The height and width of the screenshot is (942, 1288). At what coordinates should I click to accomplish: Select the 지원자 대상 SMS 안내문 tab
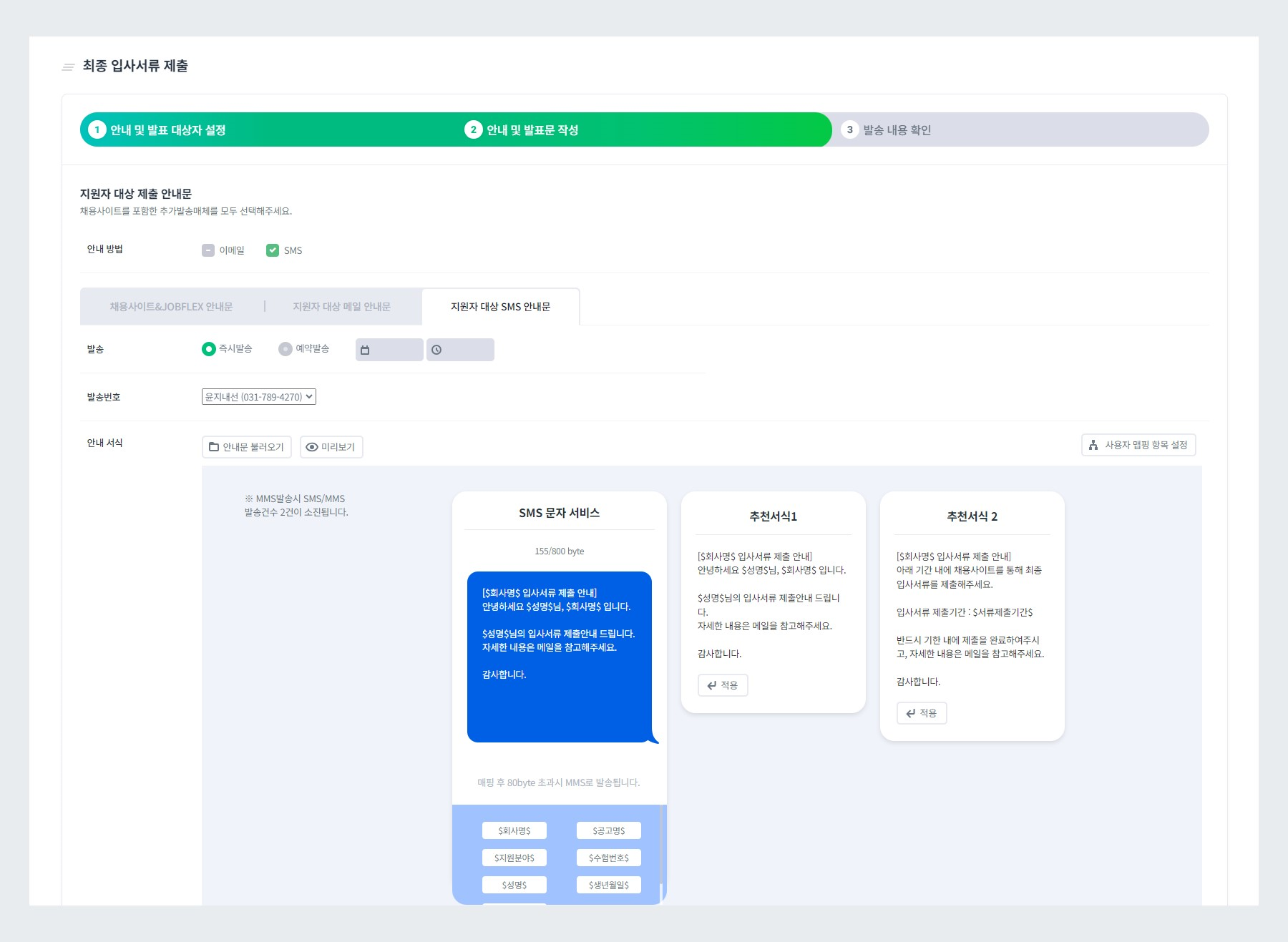point(501,307)
